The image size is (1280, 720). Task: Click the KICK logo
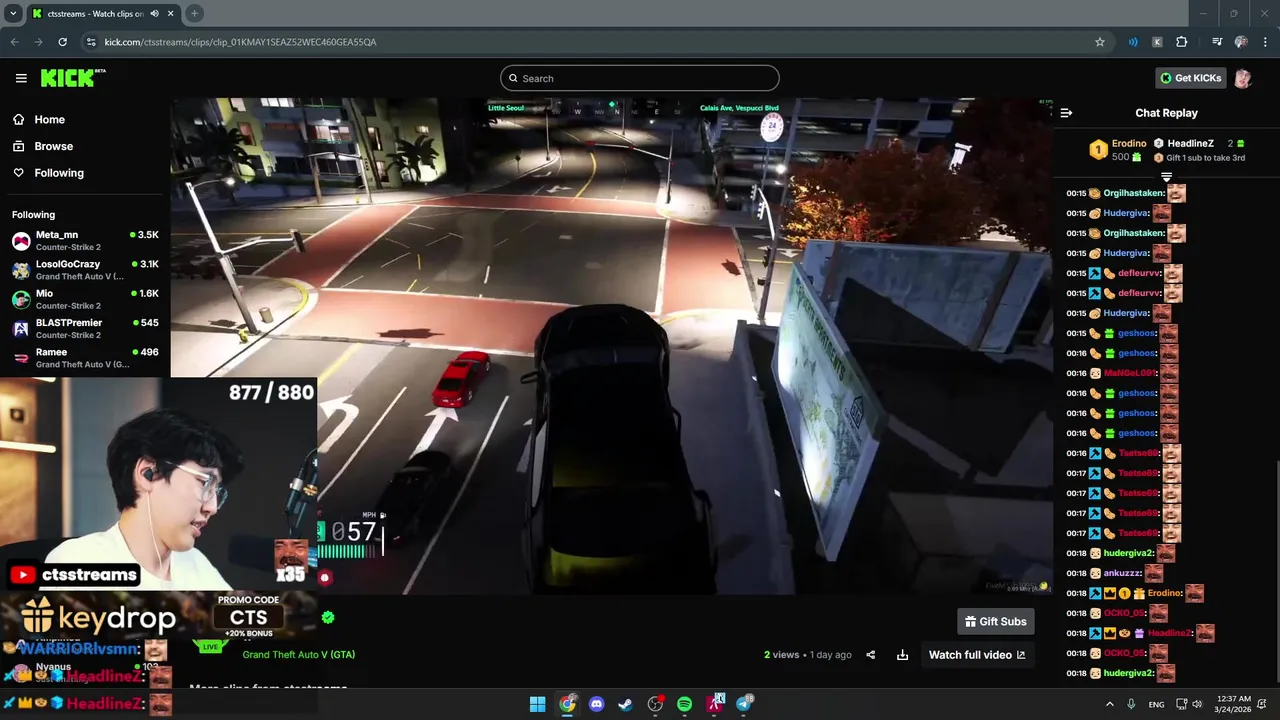pyautogui.click(x=73, y=78)
